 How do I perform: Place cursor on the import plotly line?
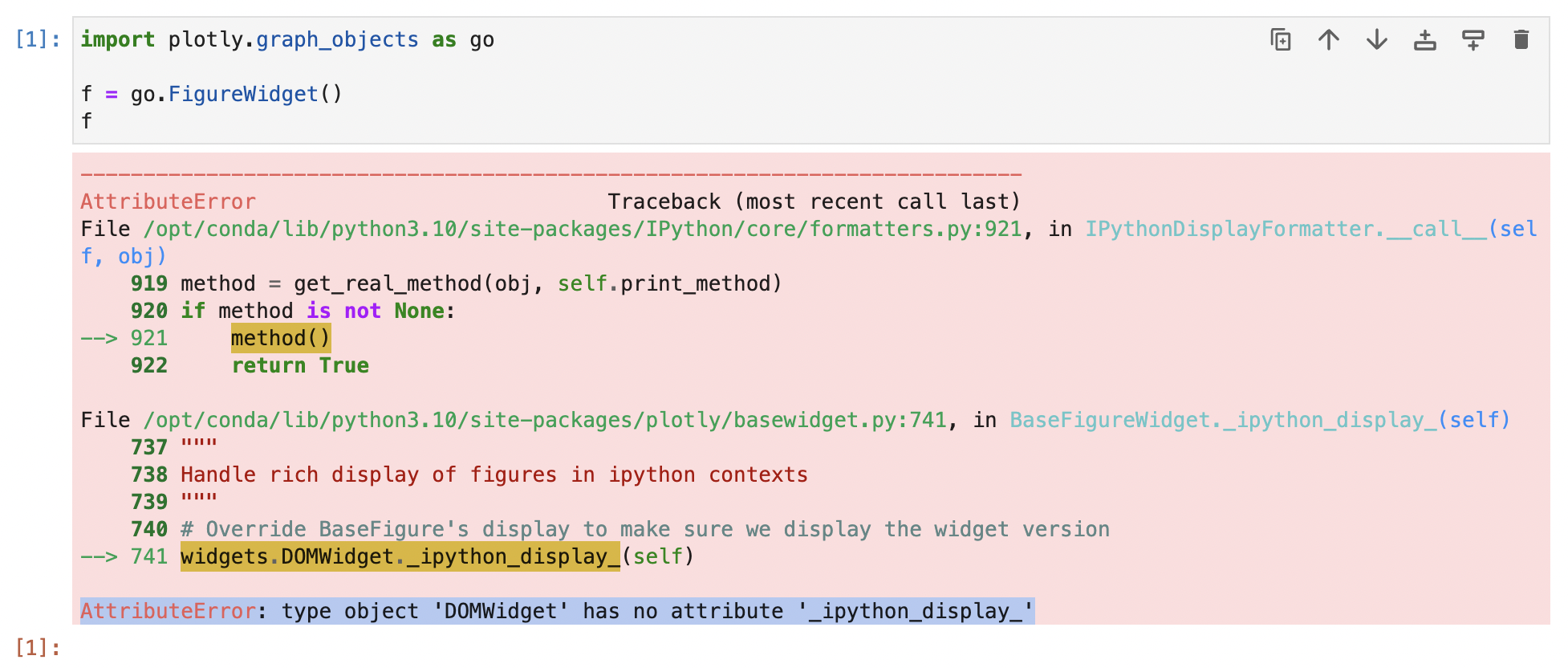pyautogui.click(x=285, y=39)
